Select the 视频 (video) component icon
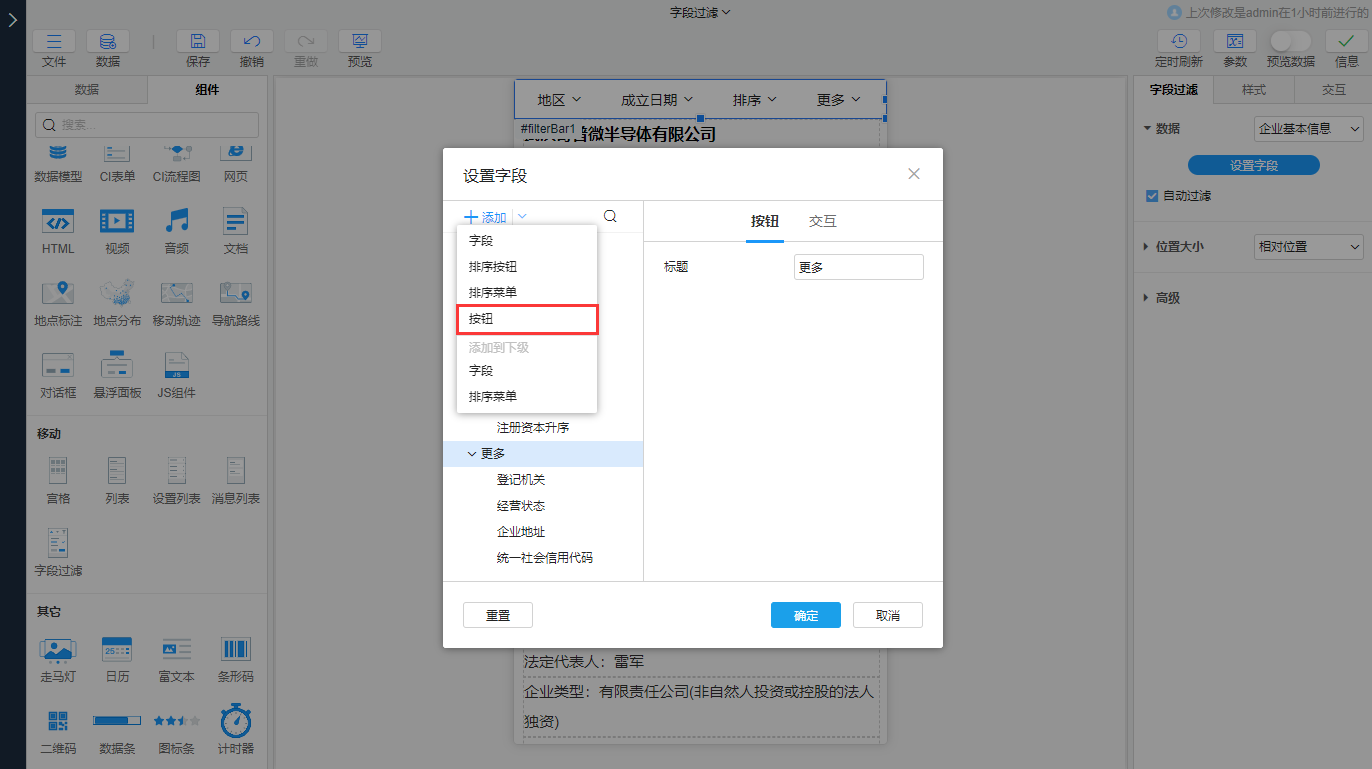 pyautogui.click(x=117, y=231)
